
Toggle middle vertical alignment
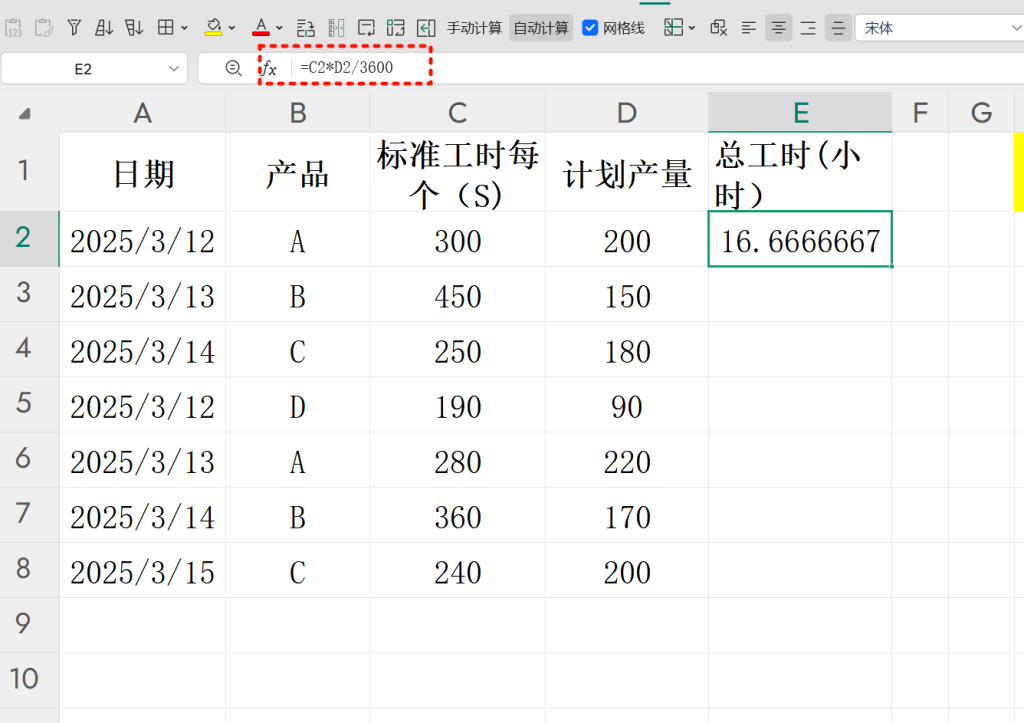[838, 28]
